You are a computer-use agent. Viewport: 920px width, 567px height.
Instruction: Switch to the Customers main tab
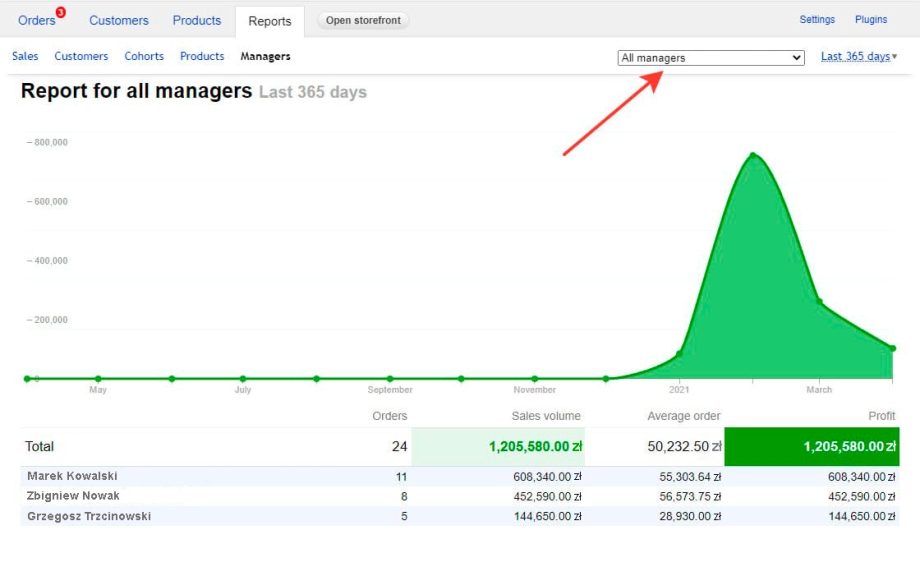tap(119, 20)
